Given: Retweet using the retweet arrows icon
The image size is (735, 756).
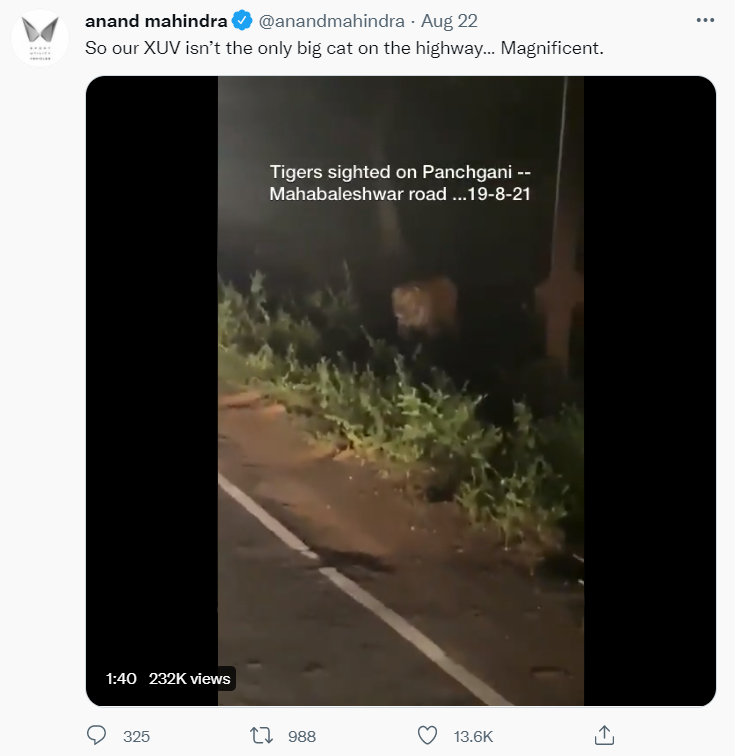Looking at the screenshot, I should point(262,735).
